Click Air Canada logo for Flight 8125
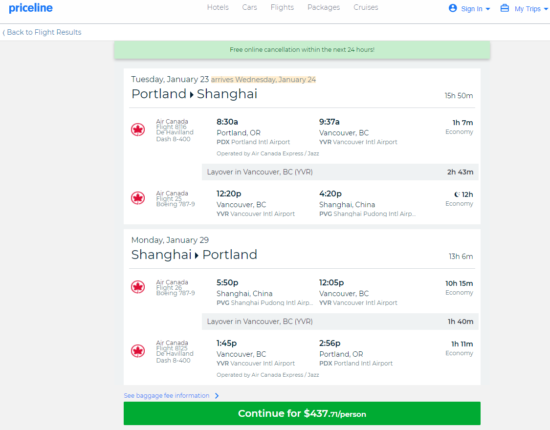 click(138, 351)
